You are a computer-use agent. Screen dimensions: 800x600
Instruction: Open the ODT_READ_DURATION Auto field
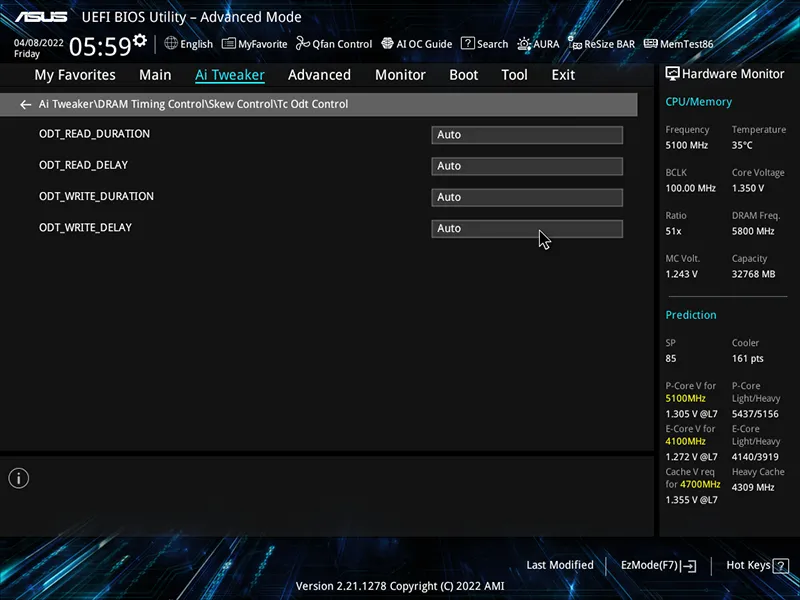coord(527,135)
